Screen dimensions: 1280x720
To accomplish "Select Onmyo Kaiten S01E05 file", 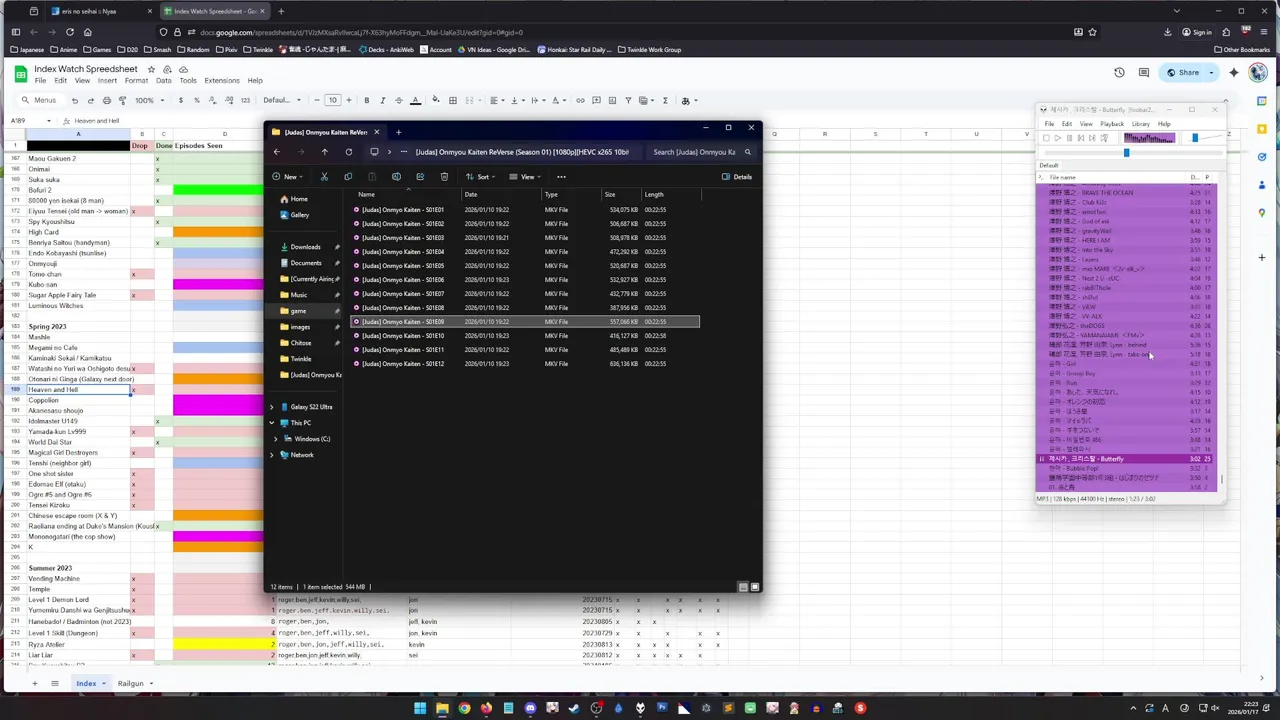I will click(526, 266).
